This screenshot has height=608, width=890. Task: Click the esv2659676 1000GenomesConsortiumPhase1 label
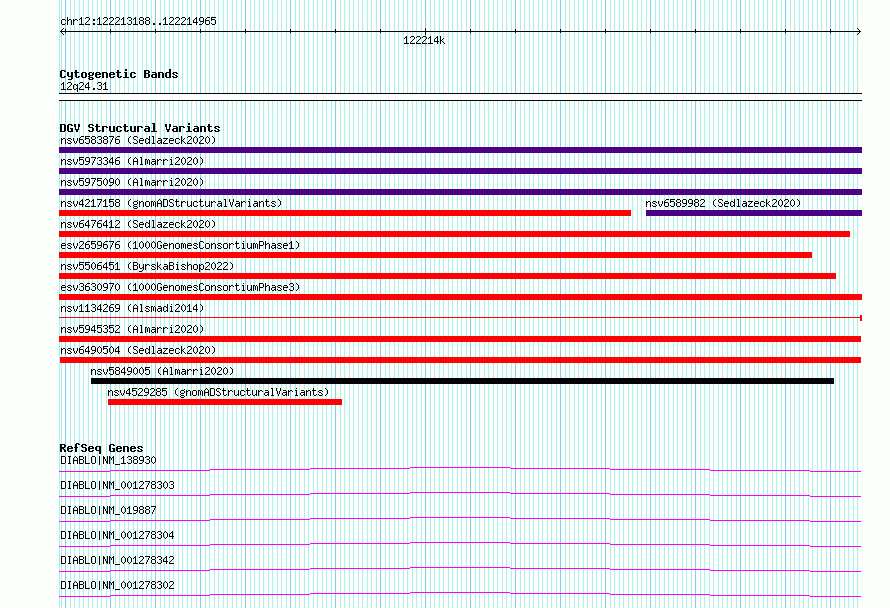(x=180, y=245)
